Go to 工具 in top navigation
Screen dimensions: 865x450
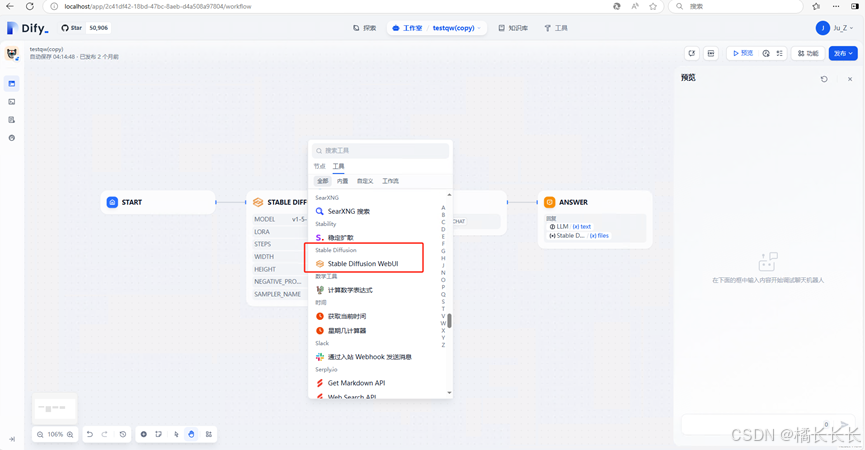[x=556, y=28]
